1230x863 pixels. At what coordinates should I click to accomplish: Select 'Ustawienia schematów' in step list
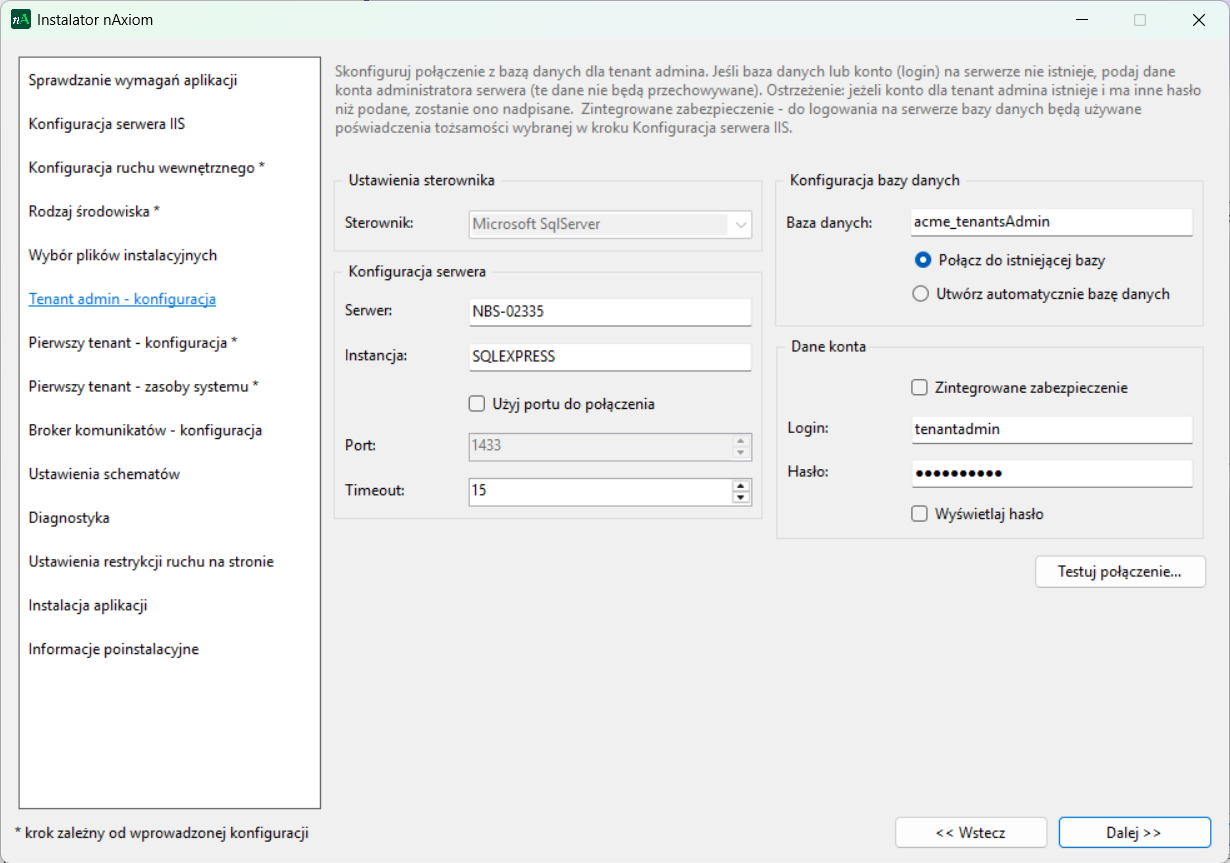coord(104,474)
